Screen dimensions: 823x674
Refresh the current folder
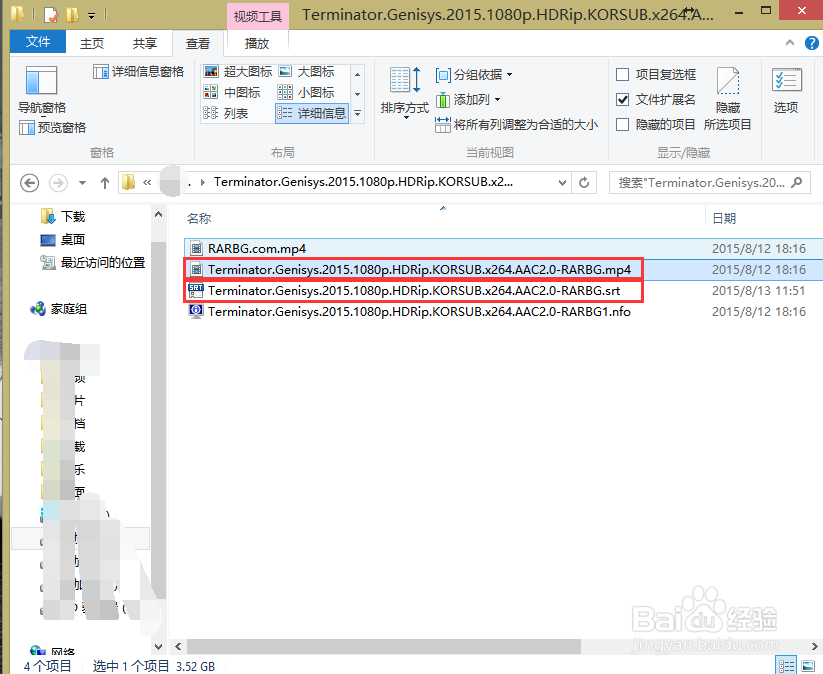(584, 183)
